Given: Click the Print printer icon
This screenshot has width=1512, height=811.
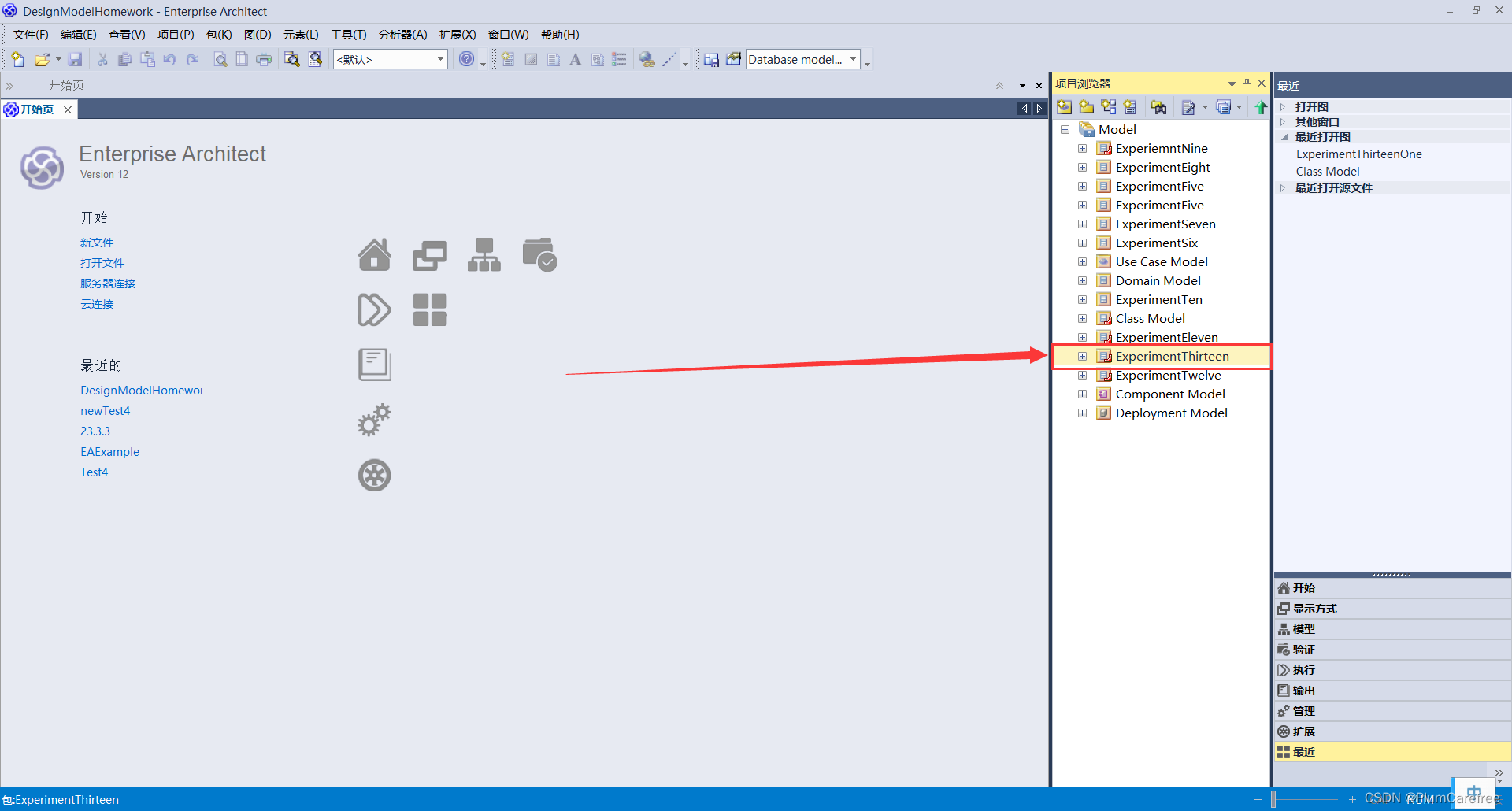Looking at the screenshot, I should [x=264, y=59].
